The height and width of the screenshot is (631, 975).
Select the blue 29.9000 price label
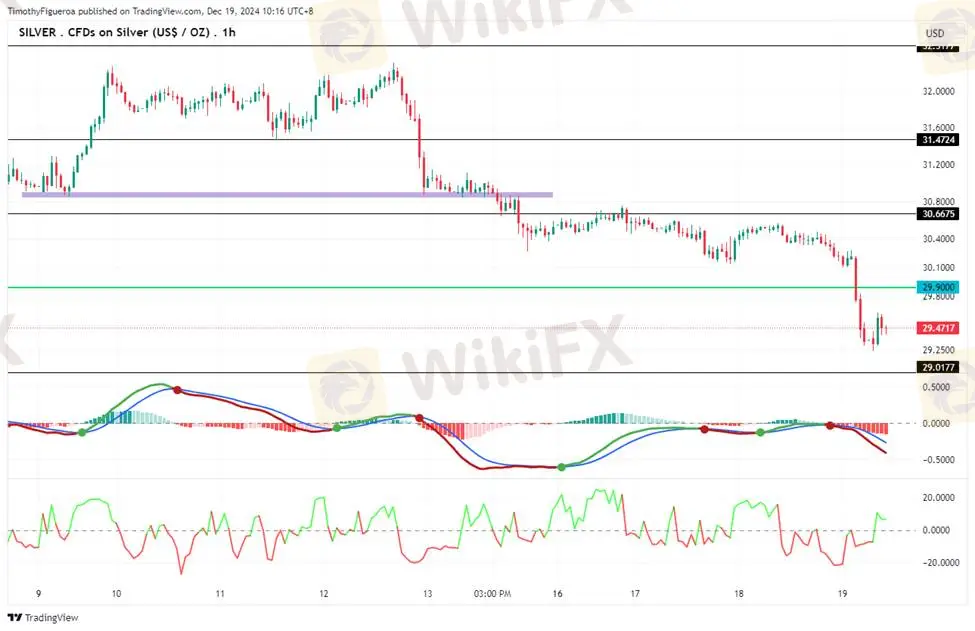(938, 287)
